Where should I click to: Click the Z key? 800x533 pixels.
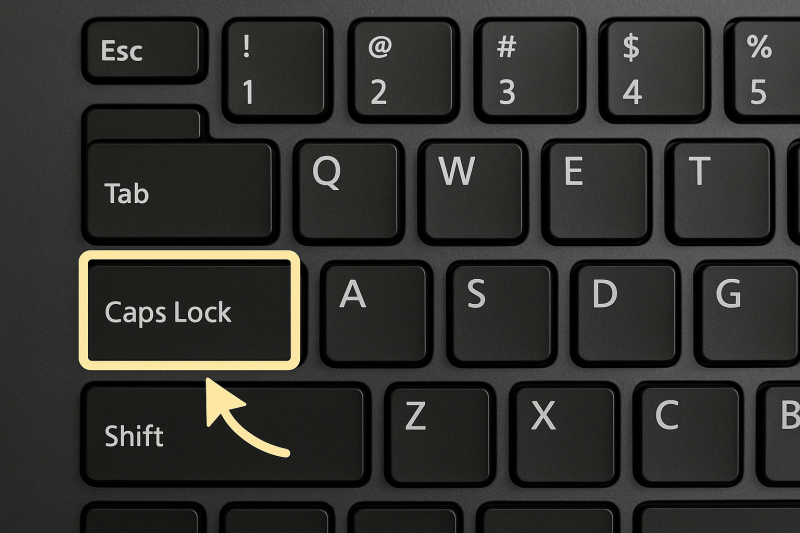(x=440, y=434)
